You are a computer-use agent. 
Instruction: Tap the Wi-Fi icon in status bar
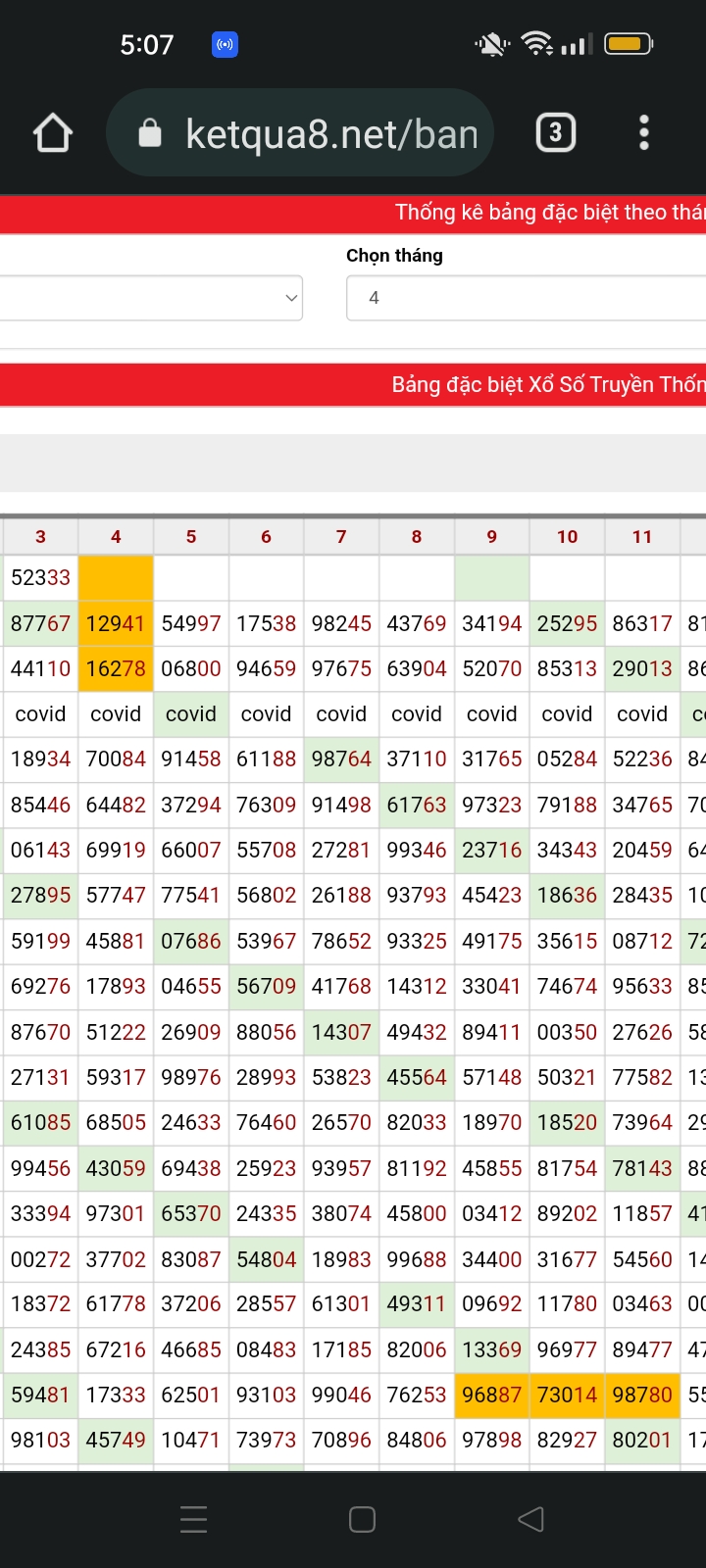point(536,44)
